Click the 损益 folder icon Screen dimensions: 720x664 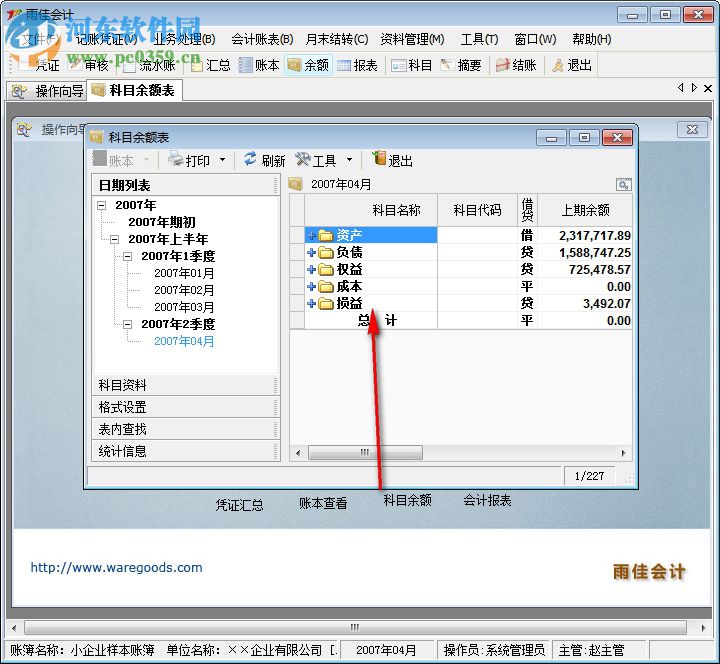tap(326, 304)
